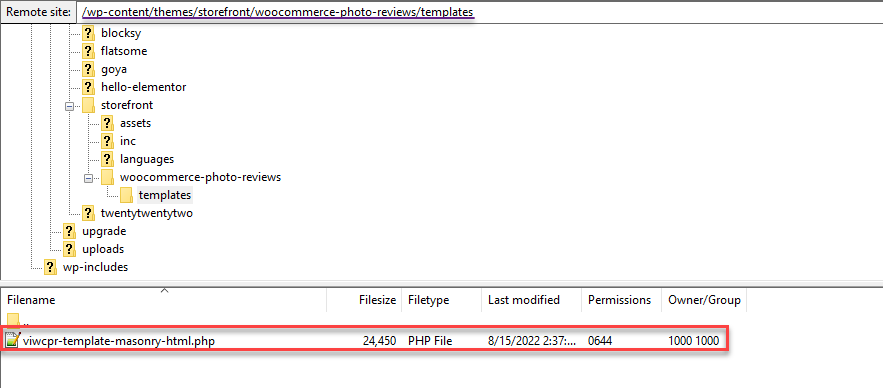Select the upgrade folder
The height and width of the screenshot is (388, 883).
click(x=104, y=231)
